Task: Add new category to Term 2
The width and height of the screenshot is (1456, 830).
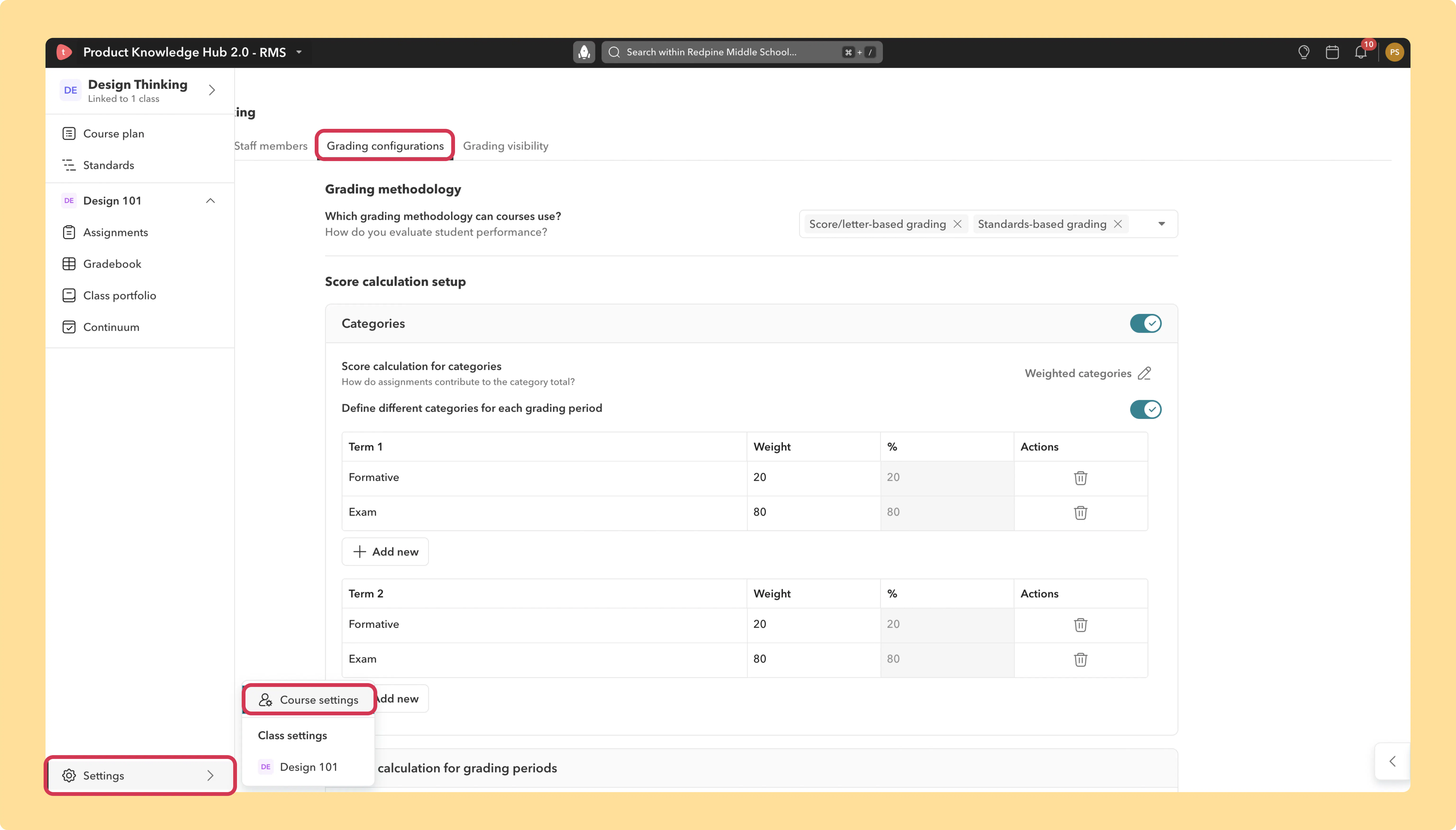Action: pos(401,699)
